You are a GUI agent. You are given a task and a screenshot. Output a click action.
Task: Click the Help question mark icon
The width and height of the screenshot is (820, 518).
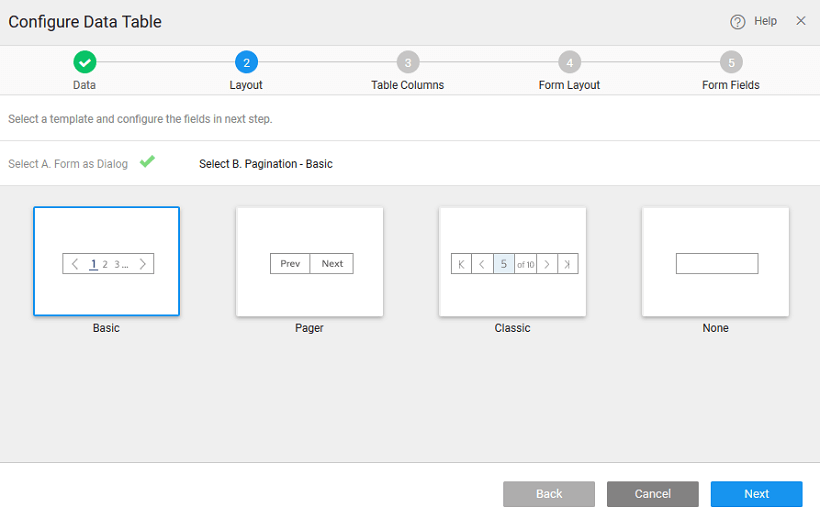coord(738,22)
